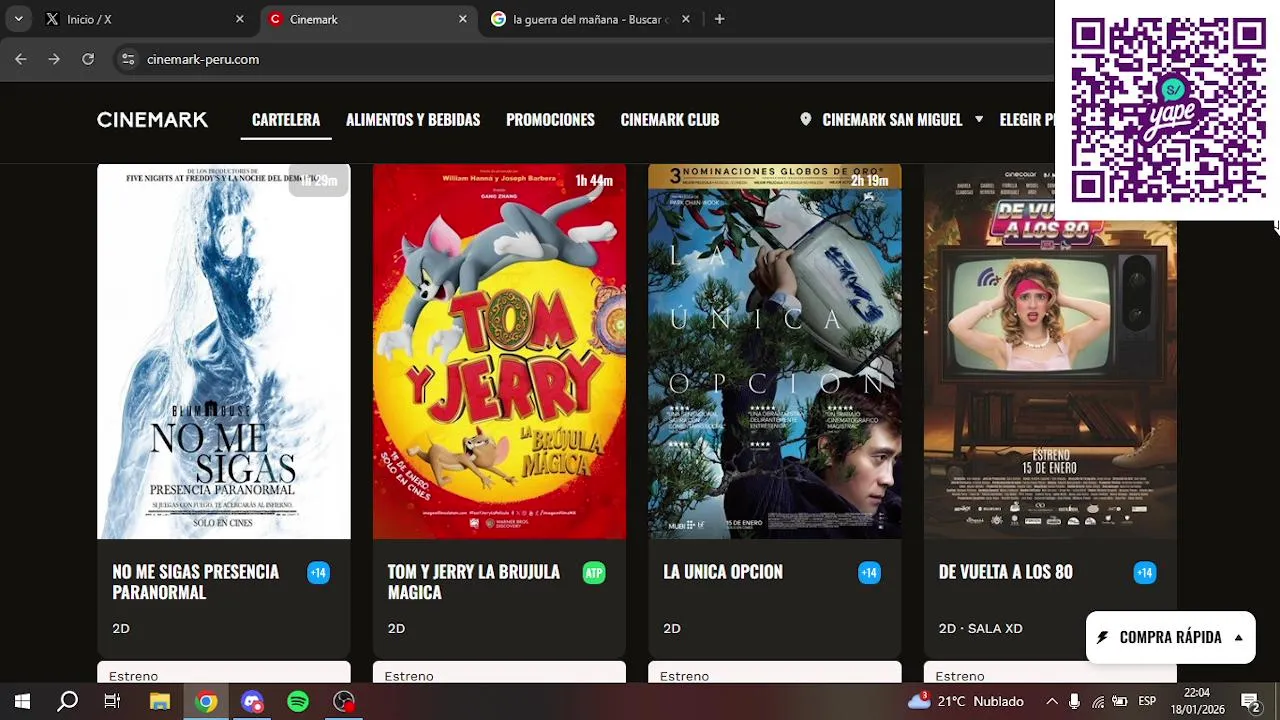Open the weather widget showing 21°C Nublado
Image resolution: width=1280 pixels, height=720 pixels.
coord(966,701)
